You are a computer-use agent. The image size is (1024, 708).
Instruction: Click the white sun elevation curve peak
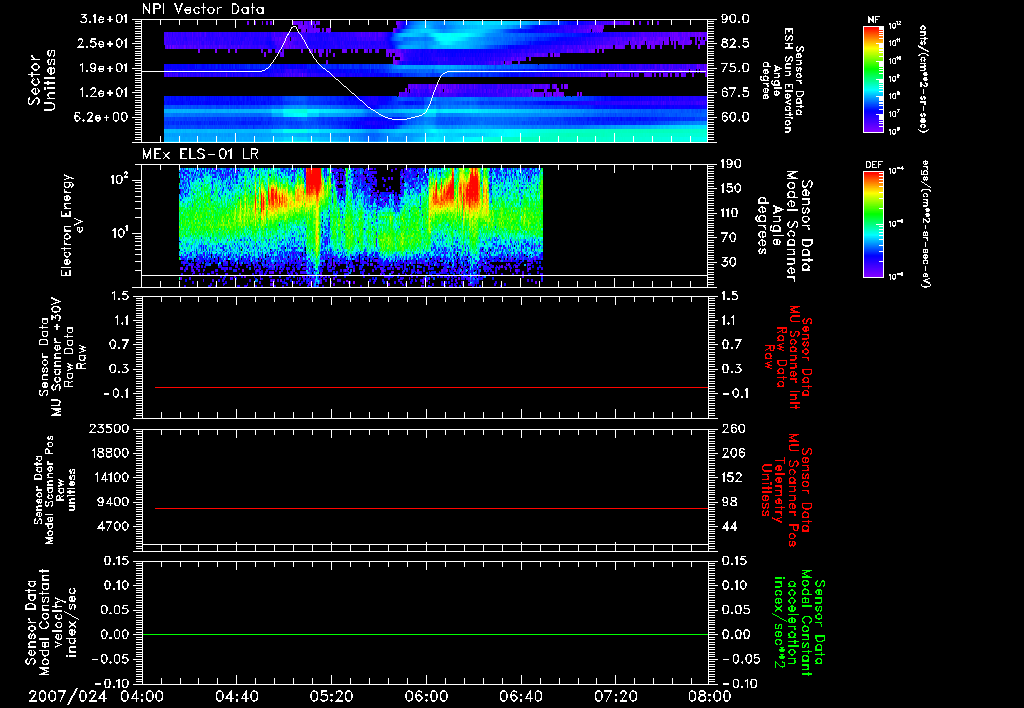click(294, 27)
